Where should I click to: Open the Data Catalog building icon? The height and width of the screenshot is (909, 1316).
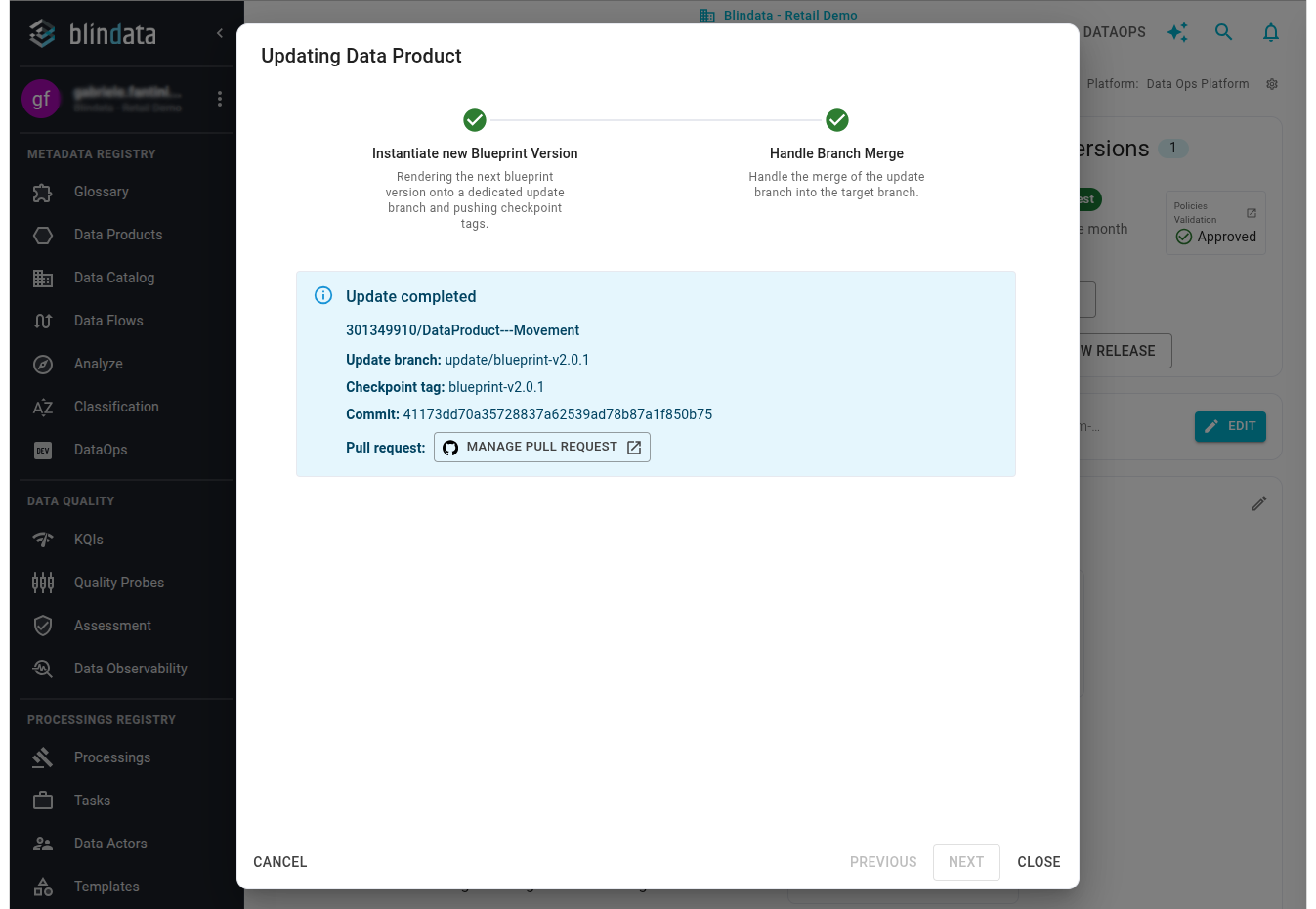click(x=43, y=279)
